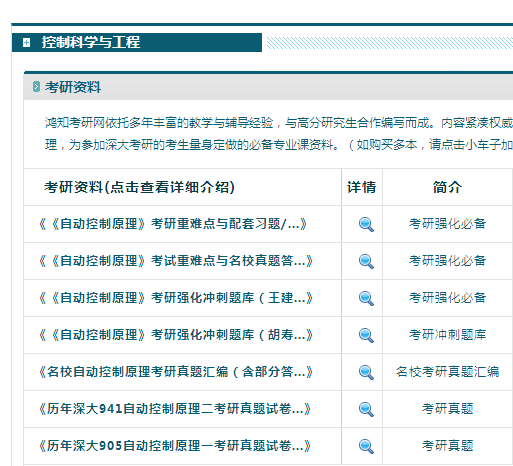Click the 名校考研真题汇编 intro cell
The width and height of the screenshot is (513, 466).
click(x=447, y=372)
